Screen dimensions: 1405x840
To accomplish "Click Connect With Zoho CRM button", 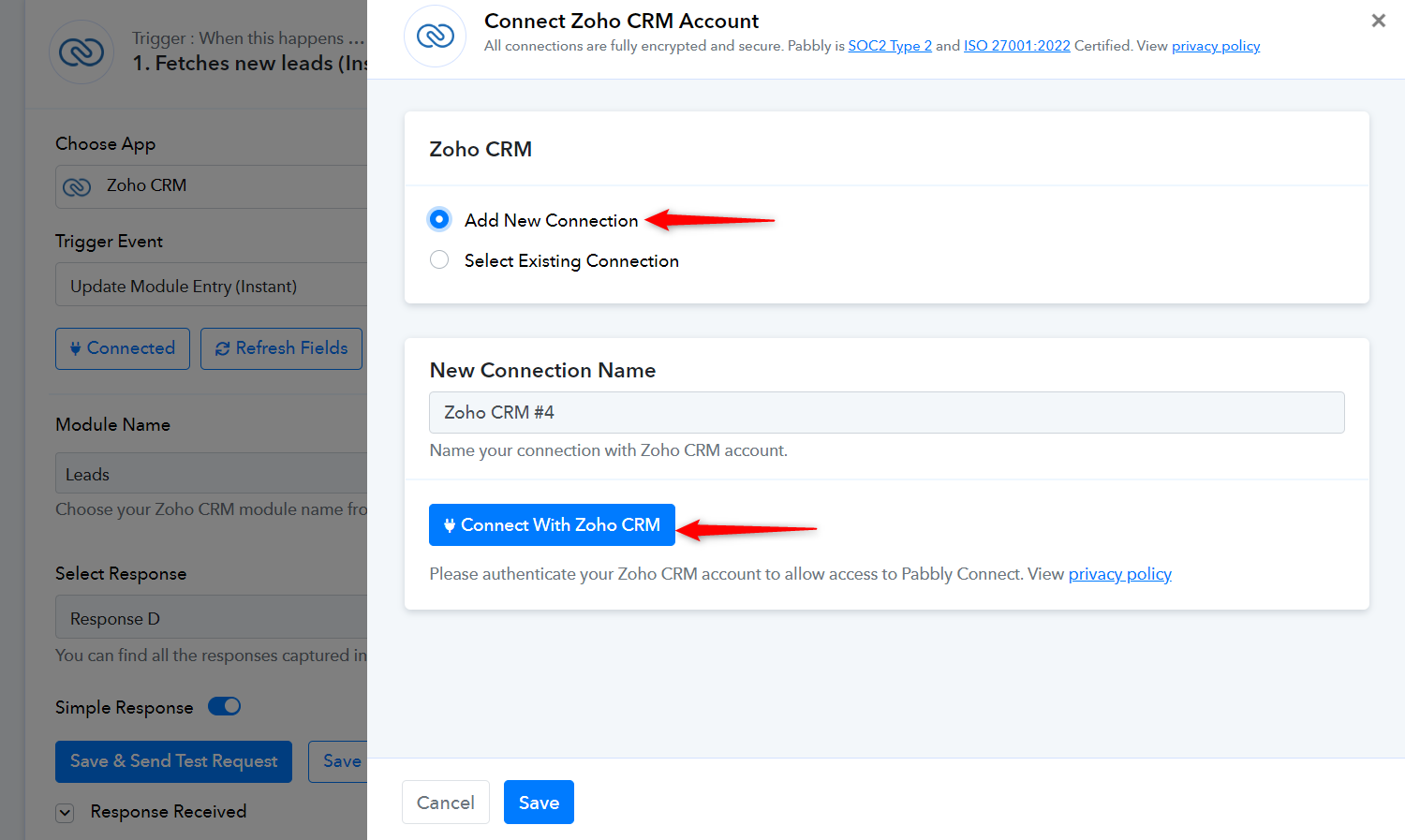I will pos(552,525).
